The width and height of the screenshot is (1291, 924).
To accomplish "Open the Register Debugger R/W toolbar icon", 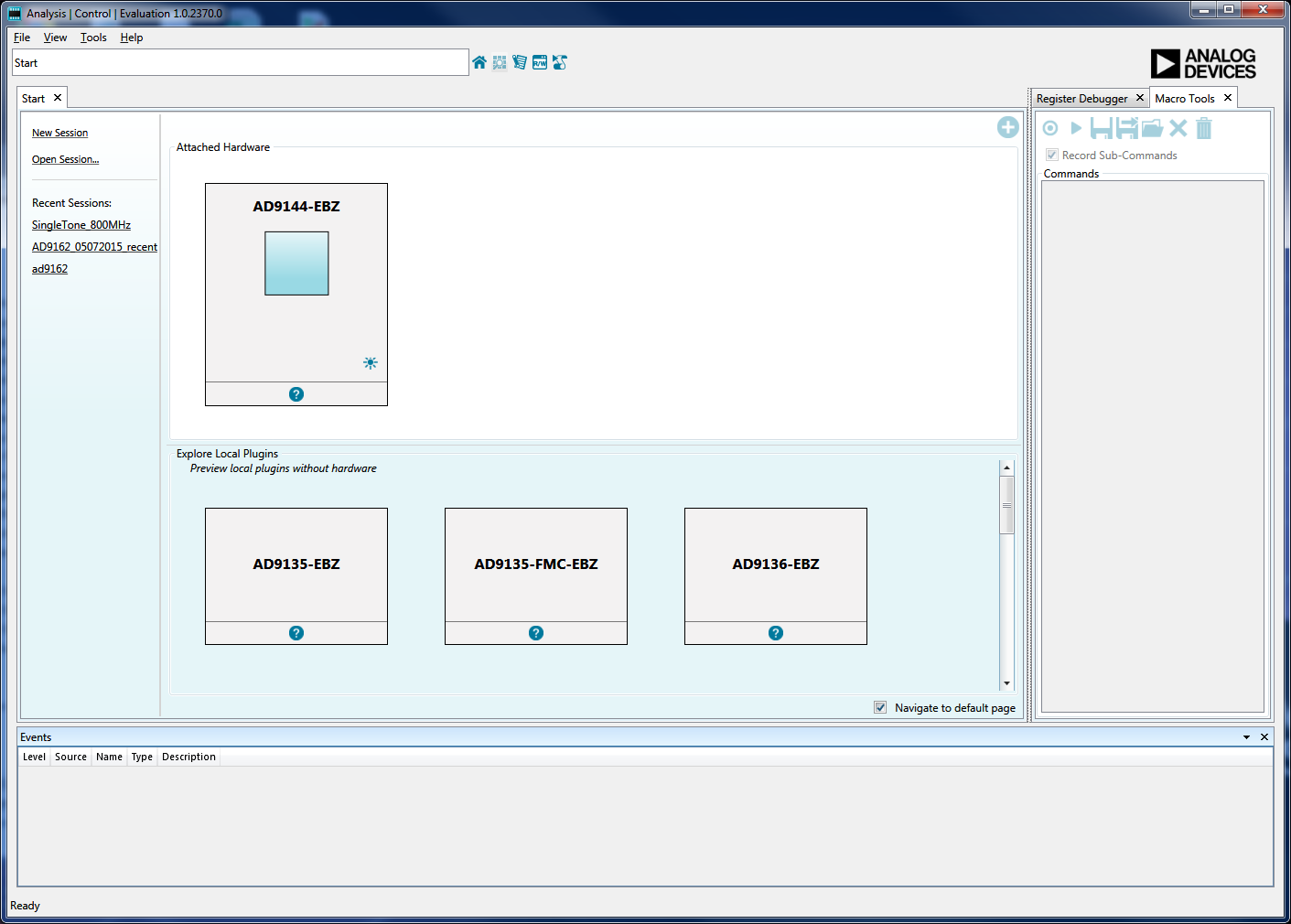I will 540,62.
